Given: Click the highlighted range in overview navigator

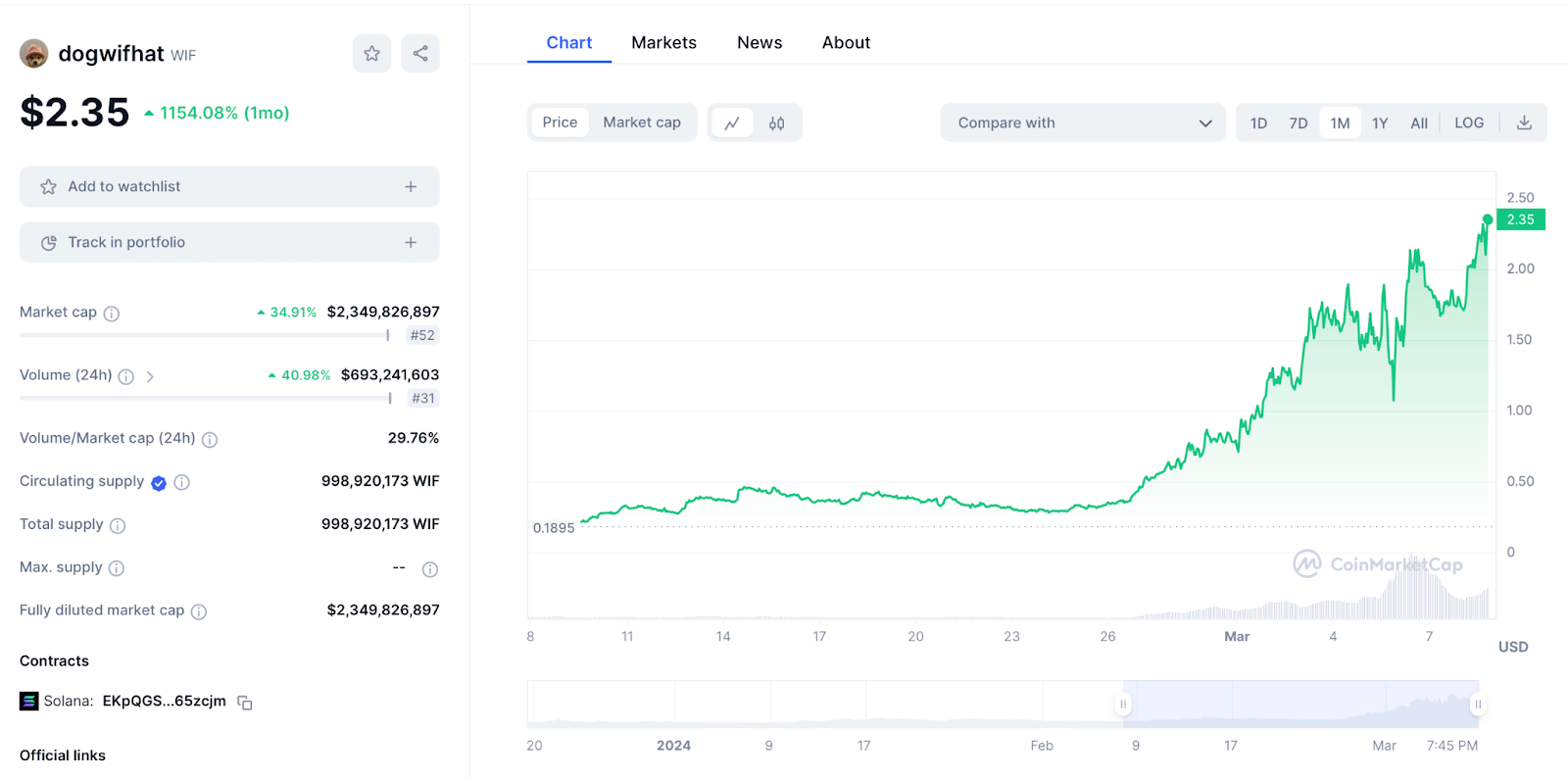Looking at the screenshot, I should click(x=1300, y=705).
